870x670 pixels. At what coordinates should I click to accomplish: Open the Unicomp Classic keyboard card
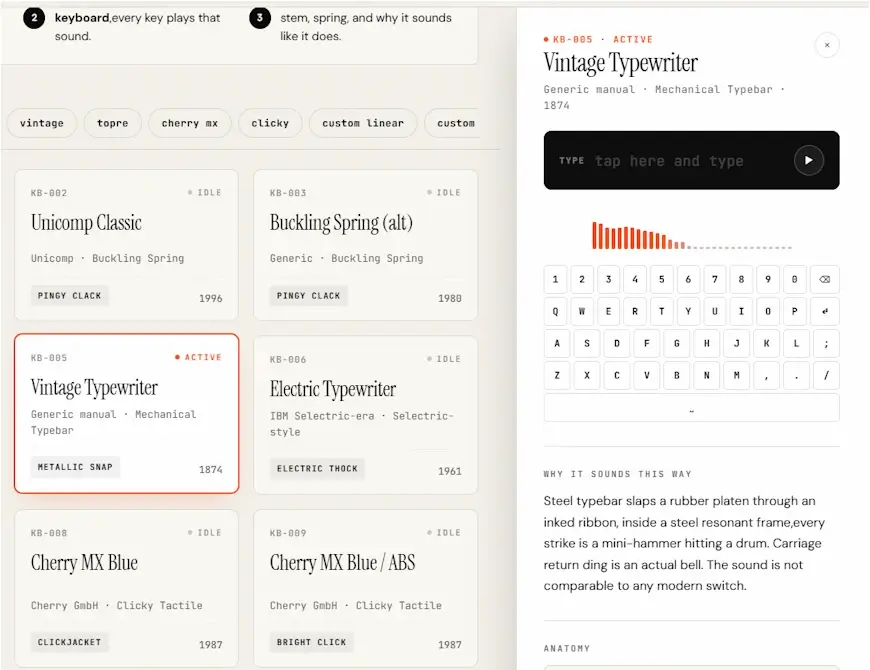pyautogui.click(x=126, y=243)
